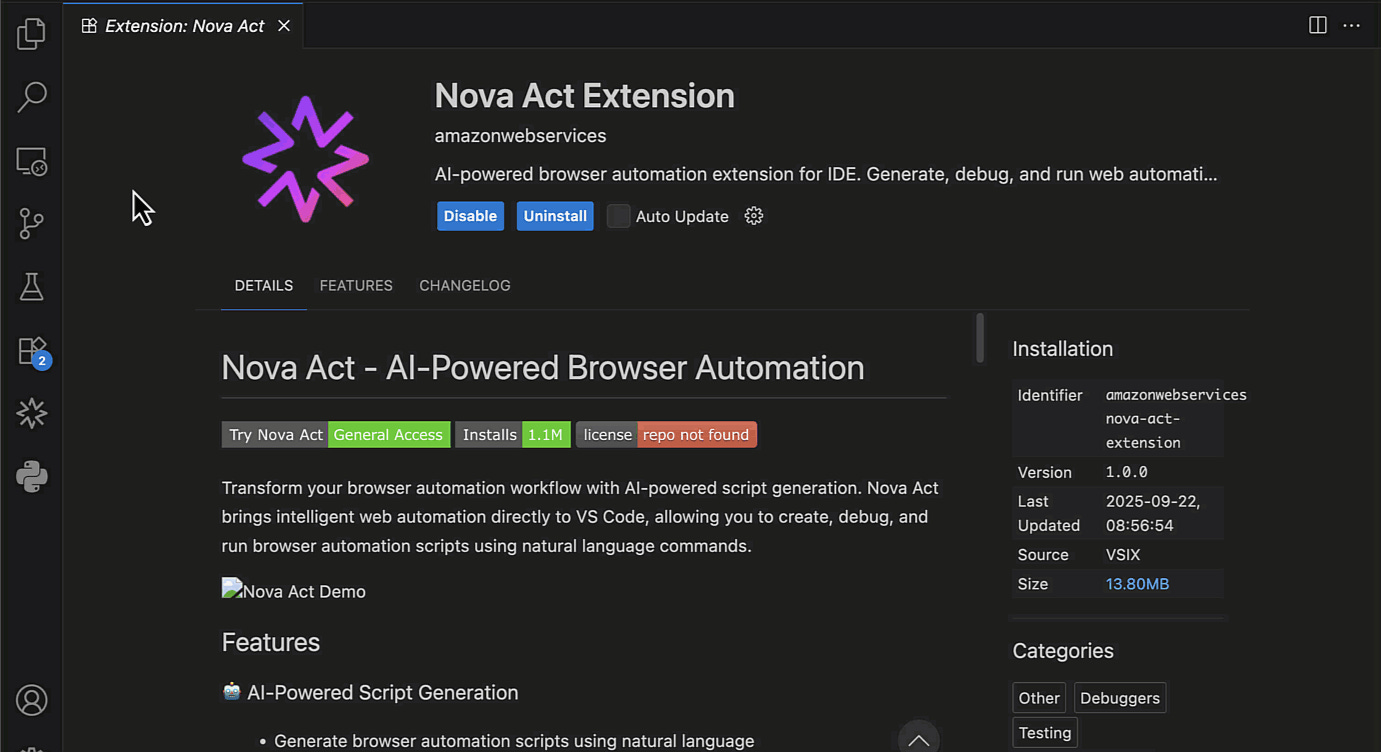
Task: Open the 13.80MB size link
Action: 1137,583
